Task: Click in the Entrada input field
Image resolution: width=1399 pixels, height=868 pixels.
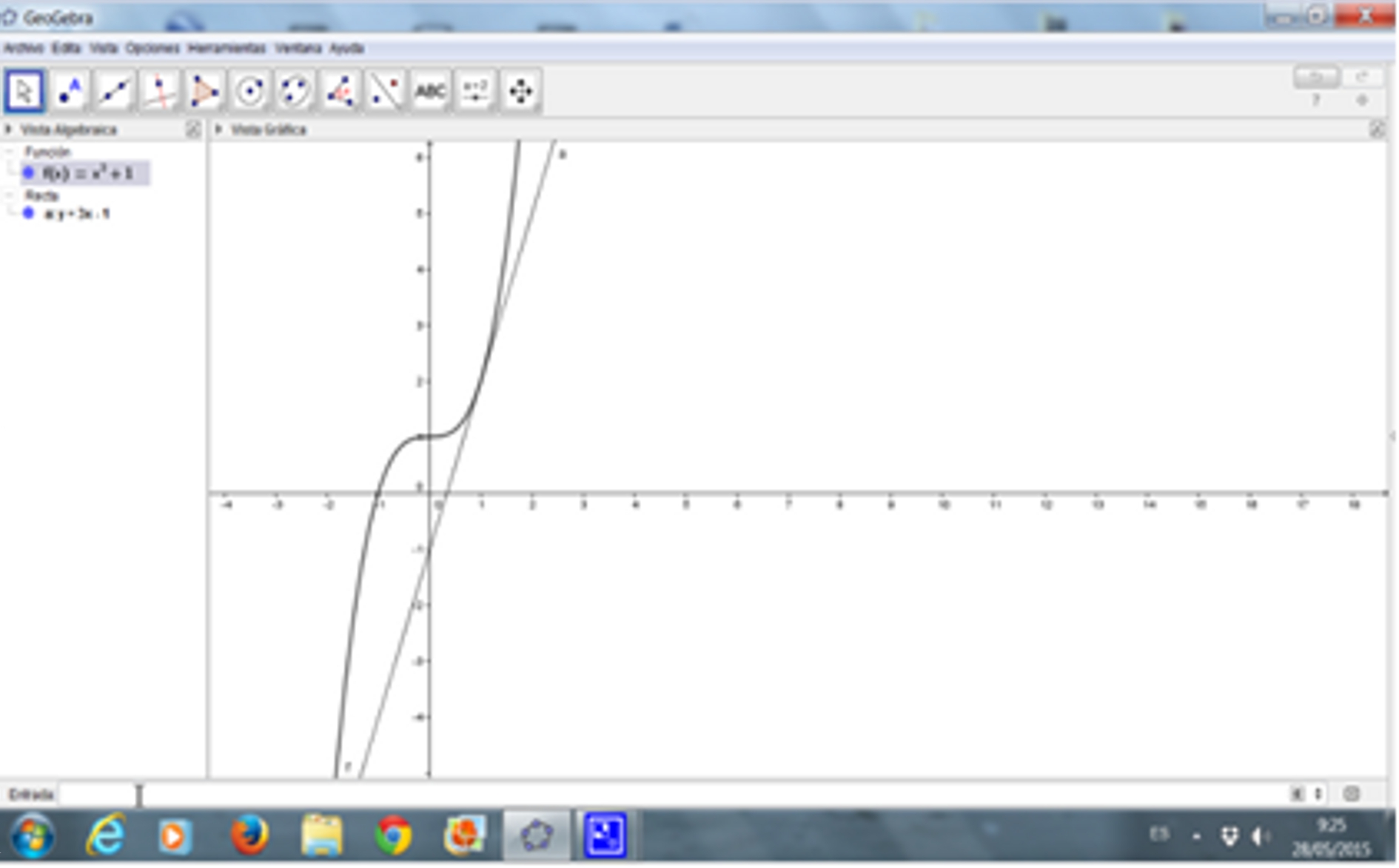Action: click(666, 795)
